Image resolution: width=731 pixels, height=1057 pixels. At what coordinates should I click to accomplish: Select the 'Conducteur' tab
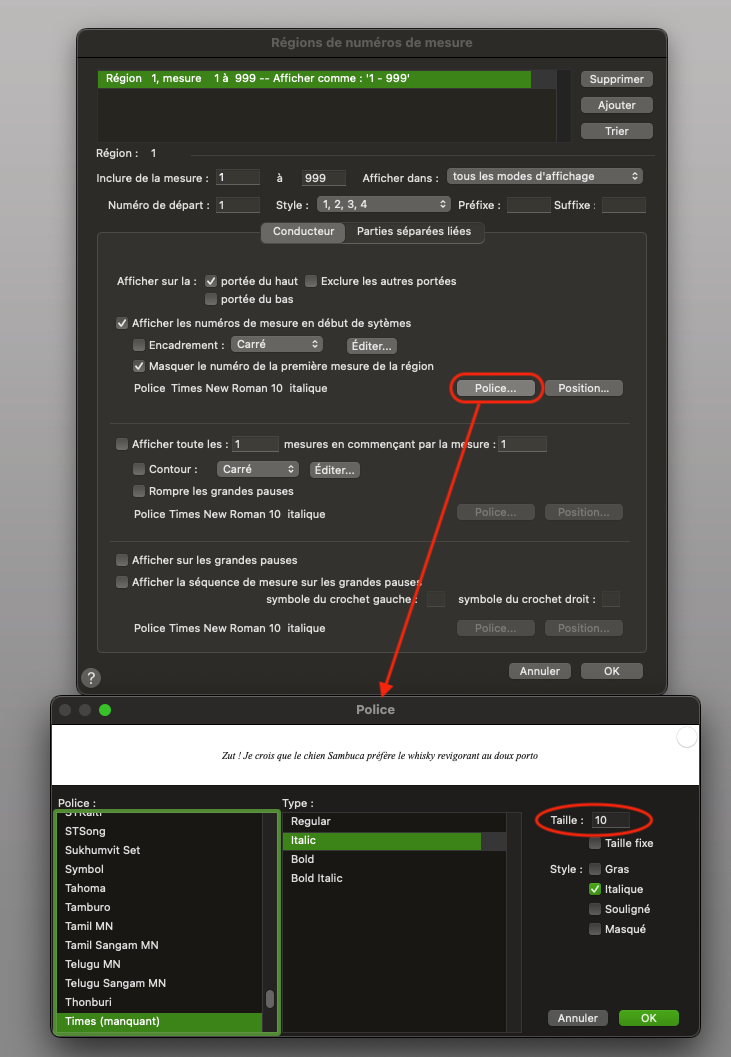pyautogui.click(x=303, y=232)
